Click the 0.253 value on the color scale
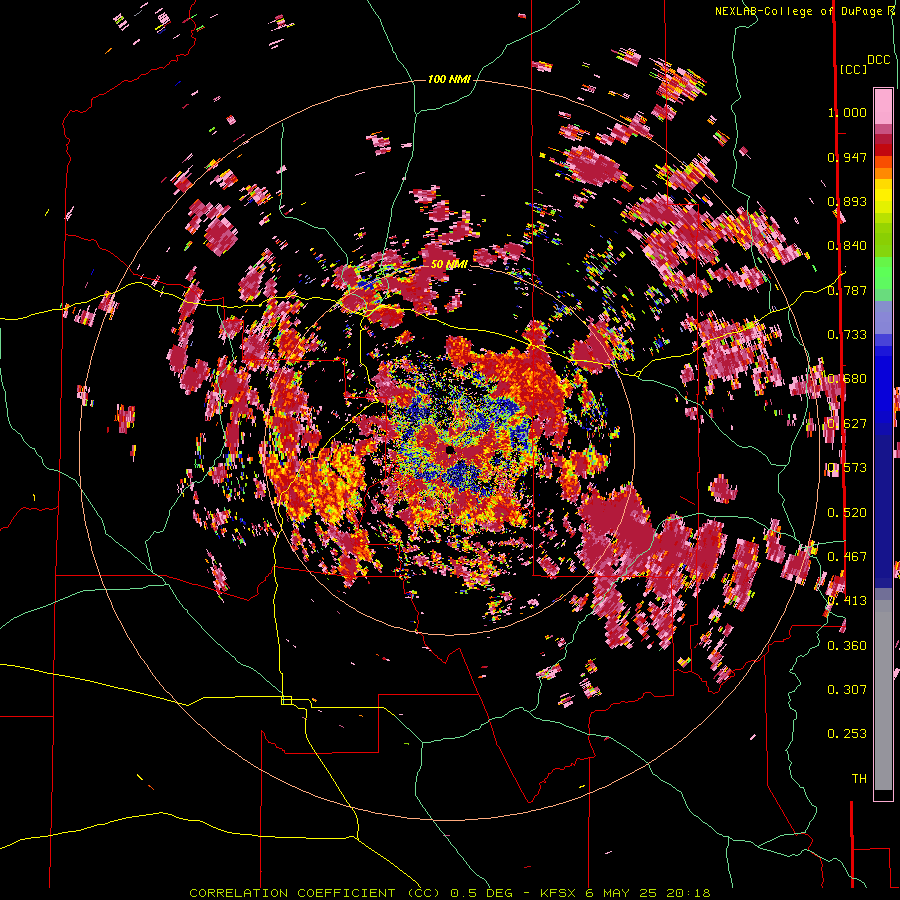This screenshot has width=900, height=900. (x=847, y=734)
